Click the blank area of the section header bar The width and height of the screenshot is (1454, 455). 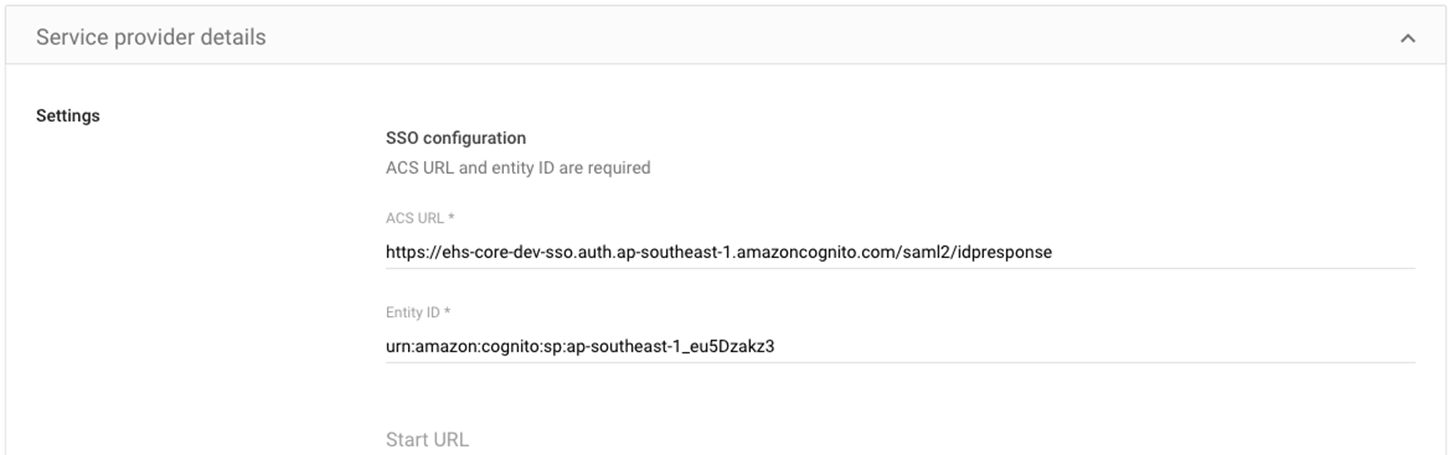(x=800, y=37)
